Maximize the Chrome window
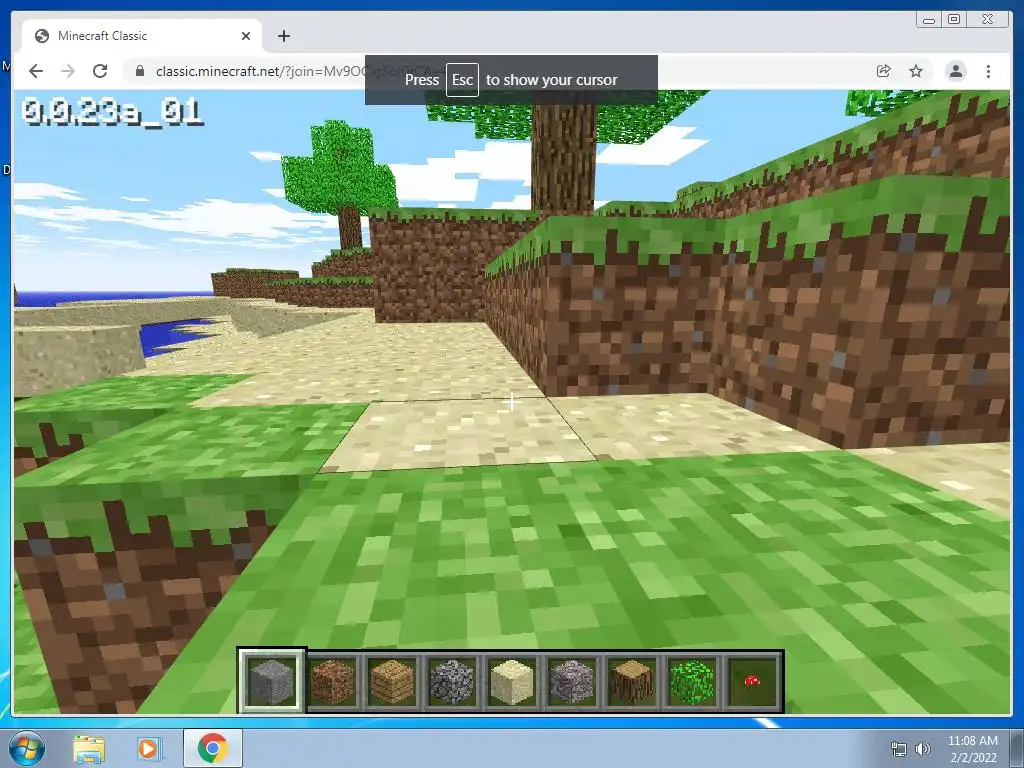The image size is (1024, 768). [954, 20]
